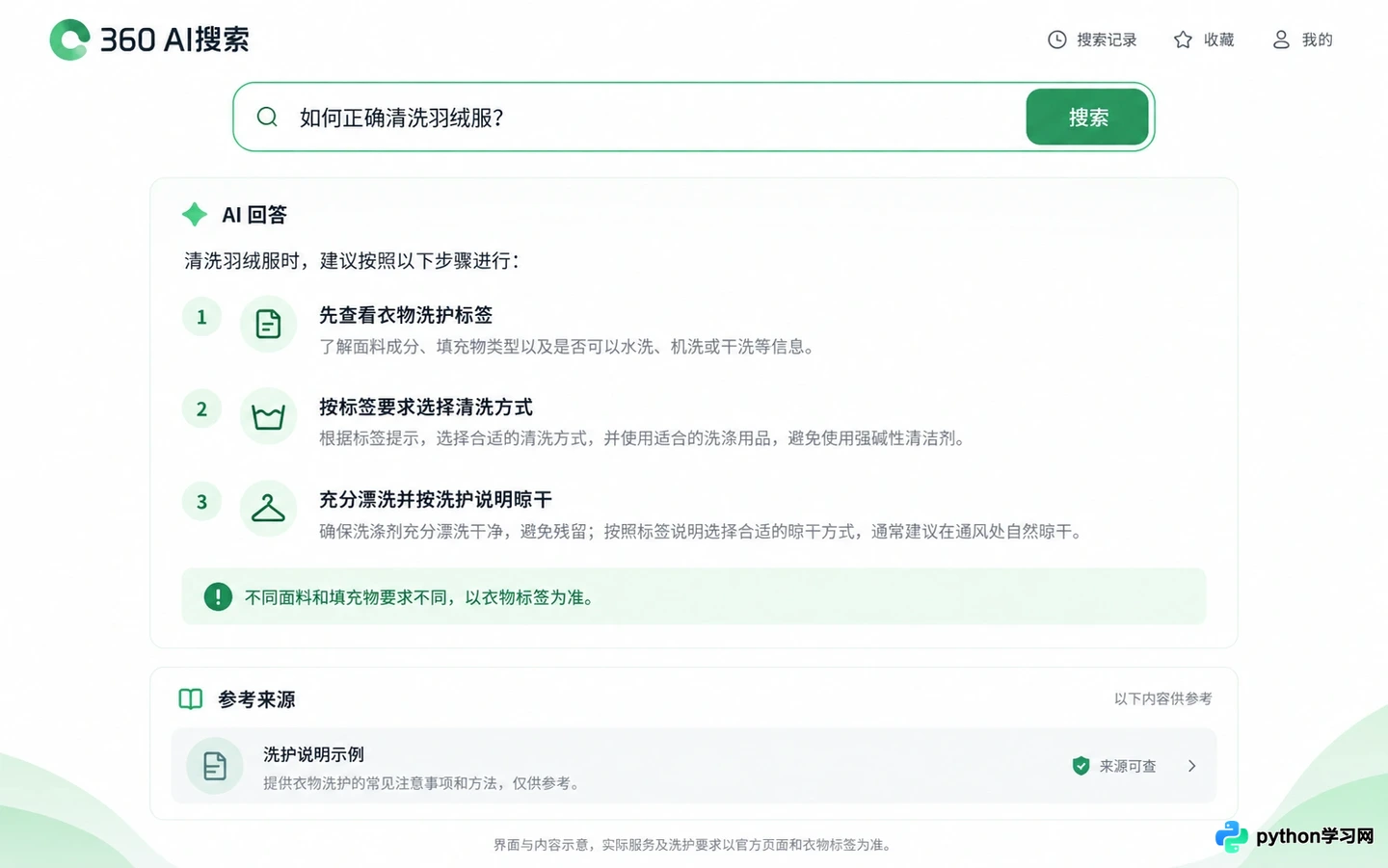Expand the 洗护说明示例 source with the chevron
This screenshot has height=868, width=1388.
pos(1192,766)
